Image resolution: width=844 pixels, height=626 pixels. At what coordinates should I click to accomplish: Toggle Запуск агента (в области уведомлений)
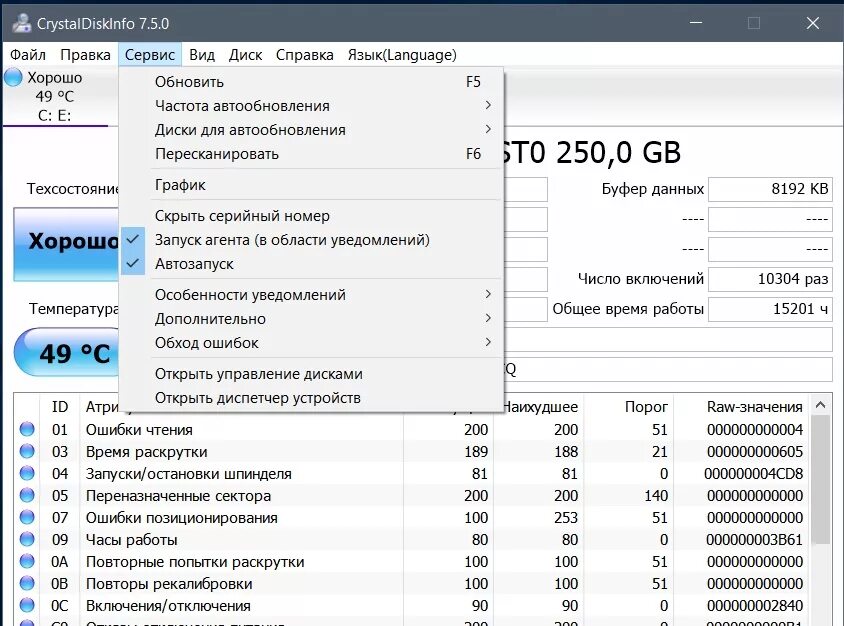tap(311, 240)
